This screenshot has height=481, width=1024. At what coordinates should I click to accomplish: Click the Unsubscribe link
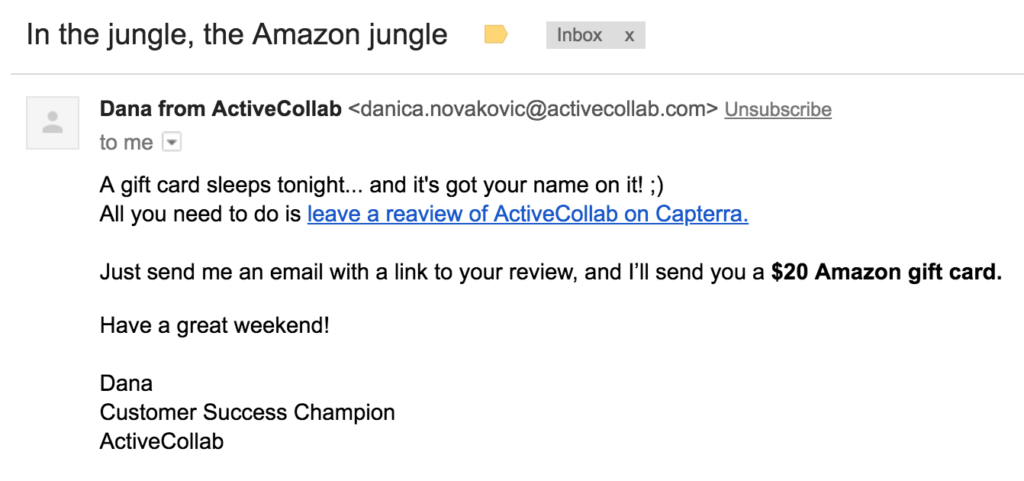tap(778, 110)
